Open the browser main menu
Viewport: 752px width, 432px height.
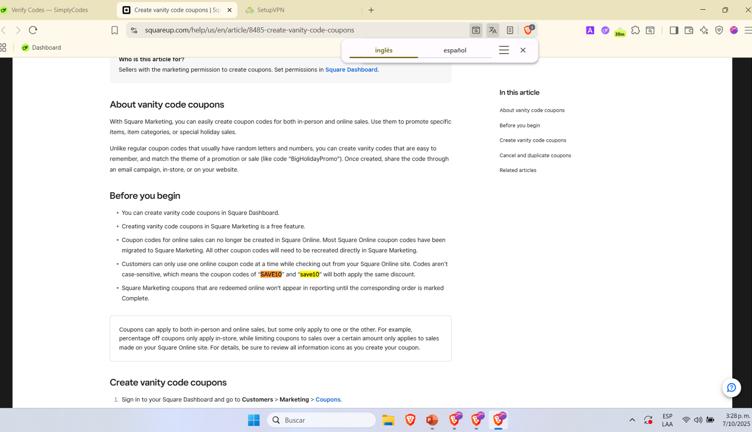(748, 30)
